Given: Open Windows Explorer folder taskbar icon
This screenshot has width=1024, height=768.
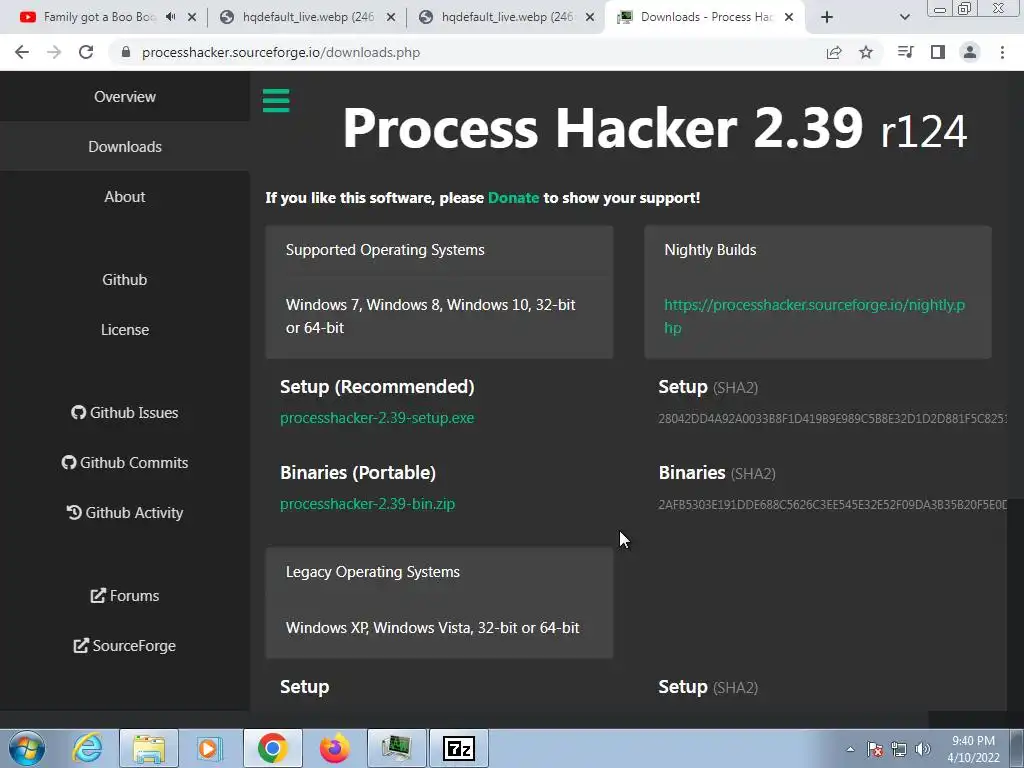Looking at the screenshot, I should pyautogui.click(x=149, y=748).
